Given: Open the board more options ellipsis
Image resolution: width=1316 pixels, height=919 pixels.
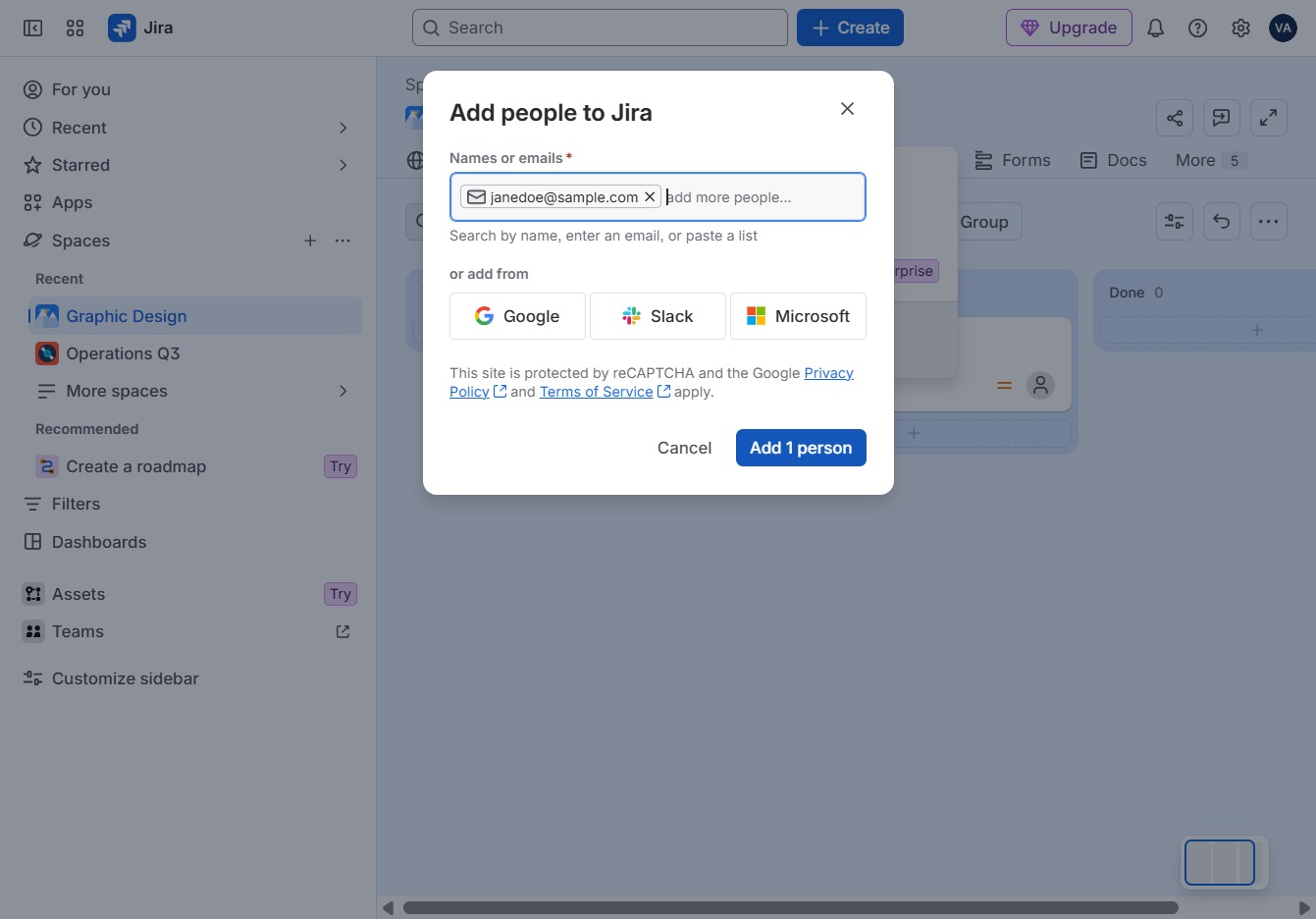Looking at the screenshot, I should (1269, 222).
